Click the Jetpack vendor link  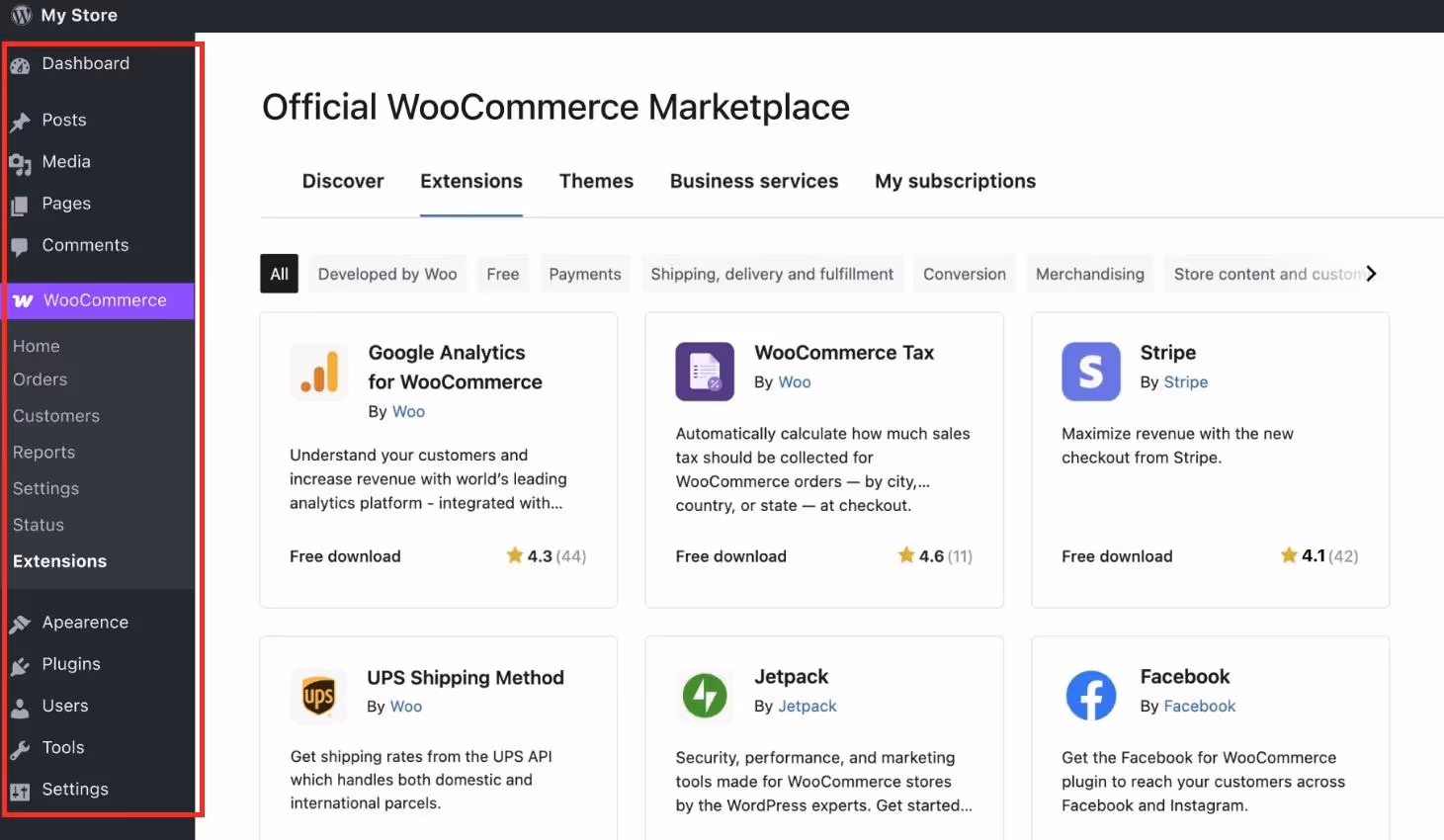(x=807, y=706)
